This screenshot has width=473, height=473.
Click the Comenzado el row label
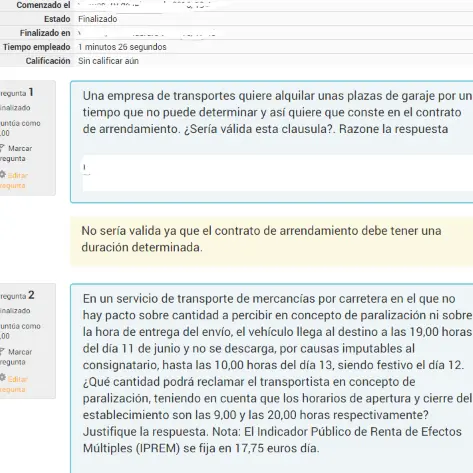[43, 5]
